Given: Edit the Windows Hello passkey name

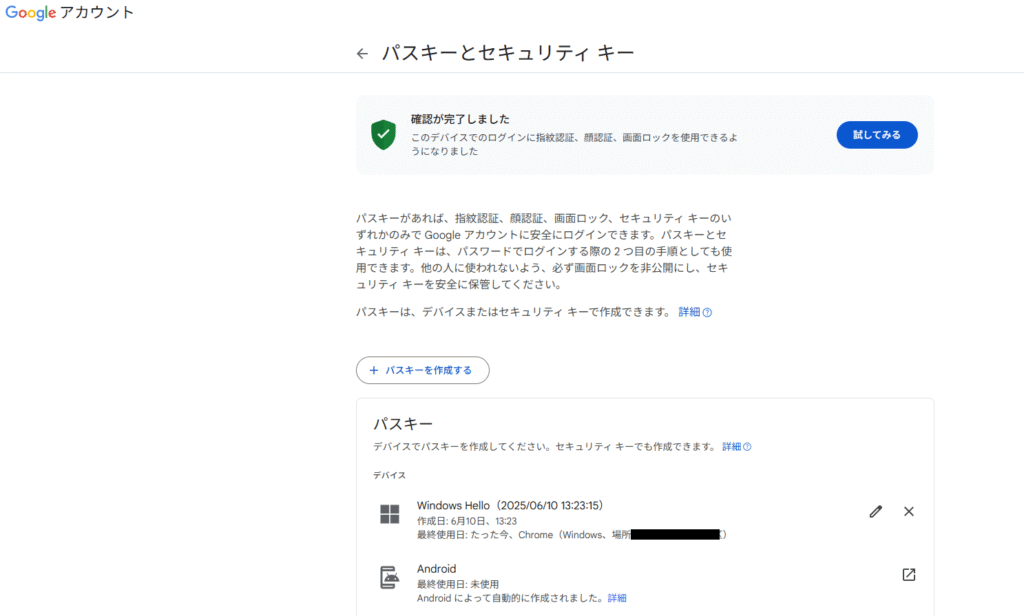Looking at the screenshot, I should click(876, 511).
